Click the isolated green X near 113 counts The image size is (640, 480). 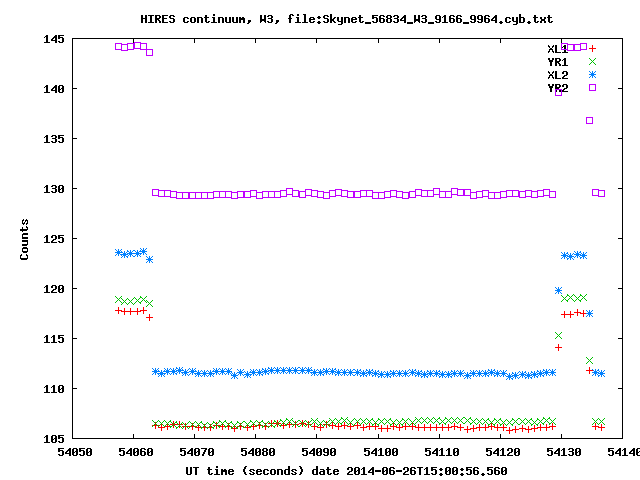[589, 360]
